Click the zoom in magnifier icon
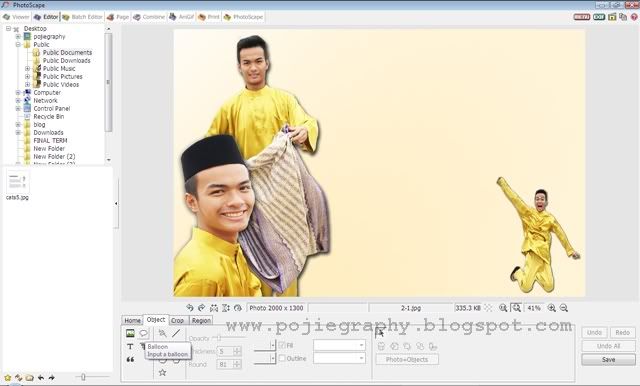This screenshot has width=640, height=386. [551, 308]
